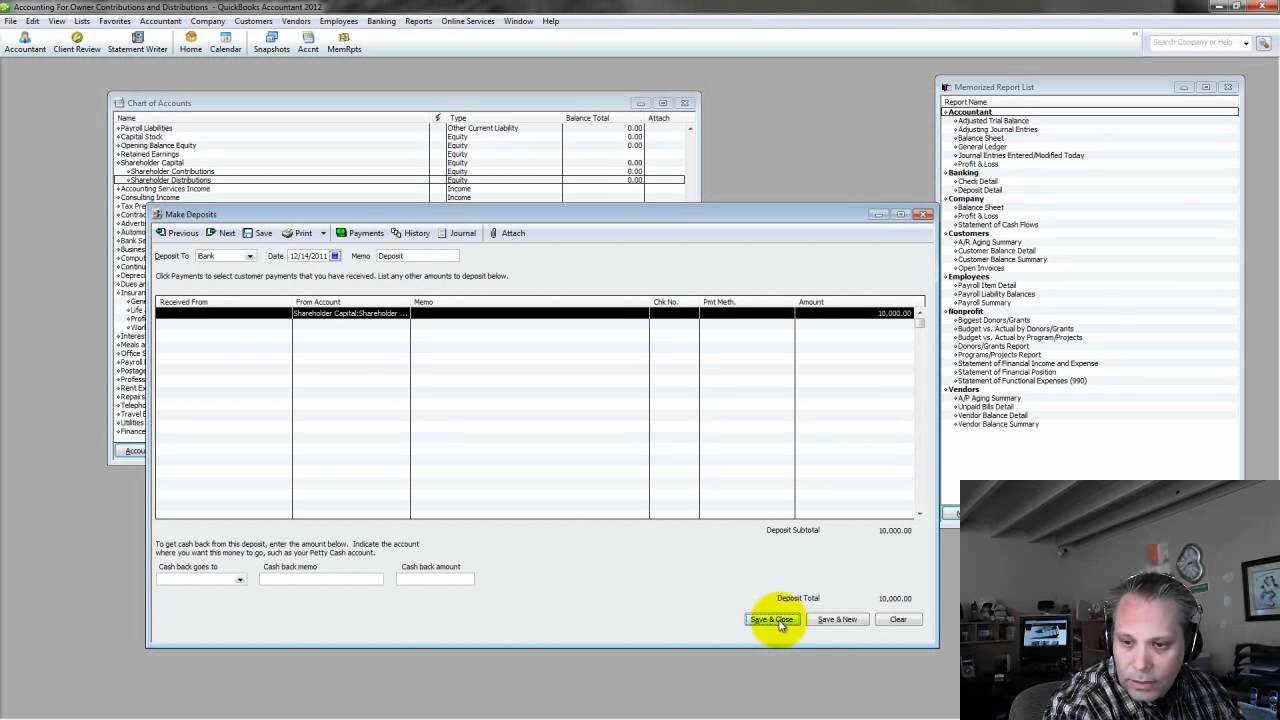Click the Clear button
The image size is (1280, 720).
click(x=898, y=619)
